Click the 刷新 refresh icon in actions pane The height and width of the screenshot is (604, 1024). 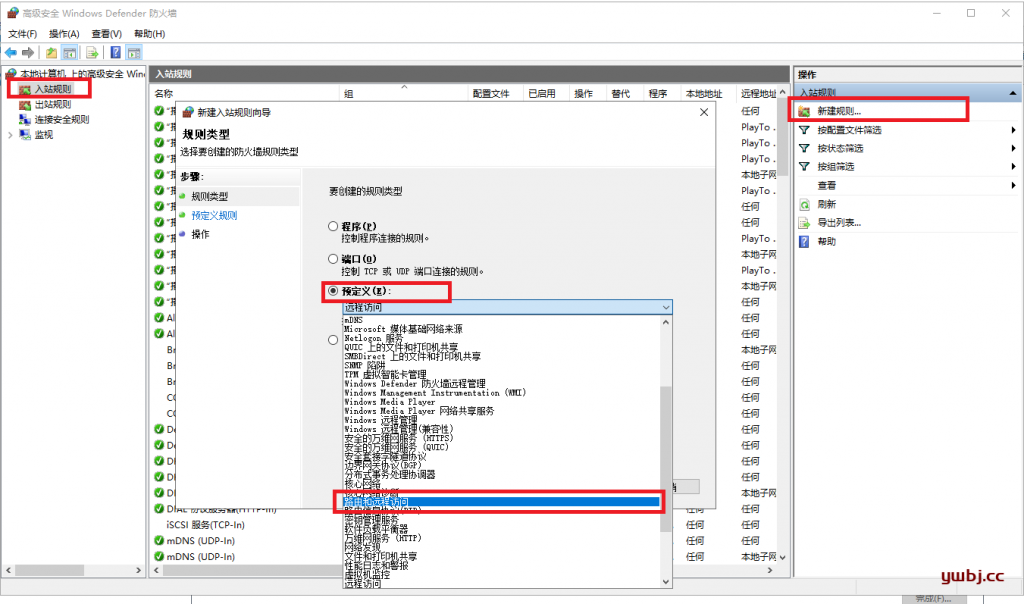(804, 204)
